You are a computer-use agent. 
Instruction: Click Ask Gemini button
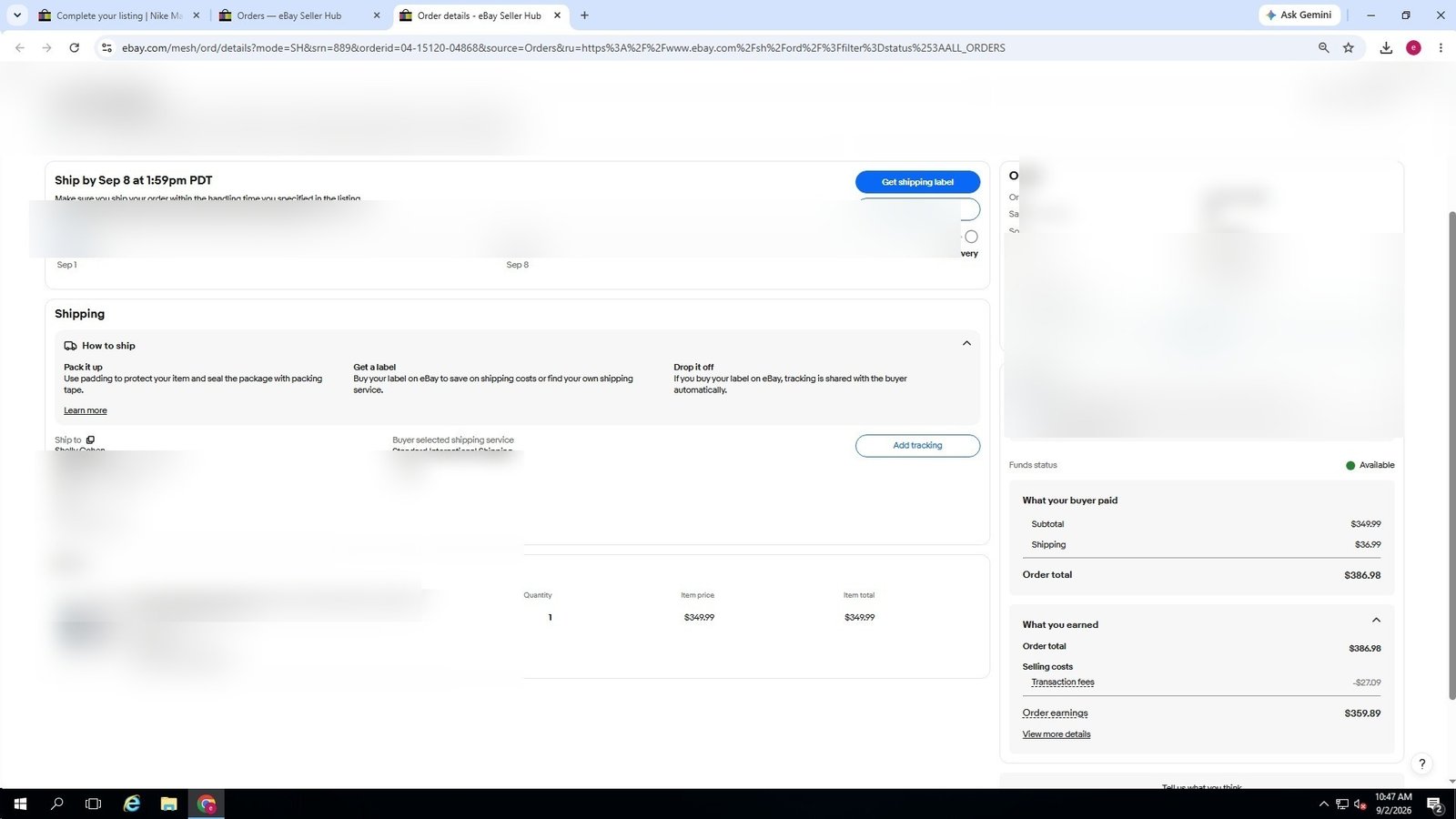coord(1299,15)
